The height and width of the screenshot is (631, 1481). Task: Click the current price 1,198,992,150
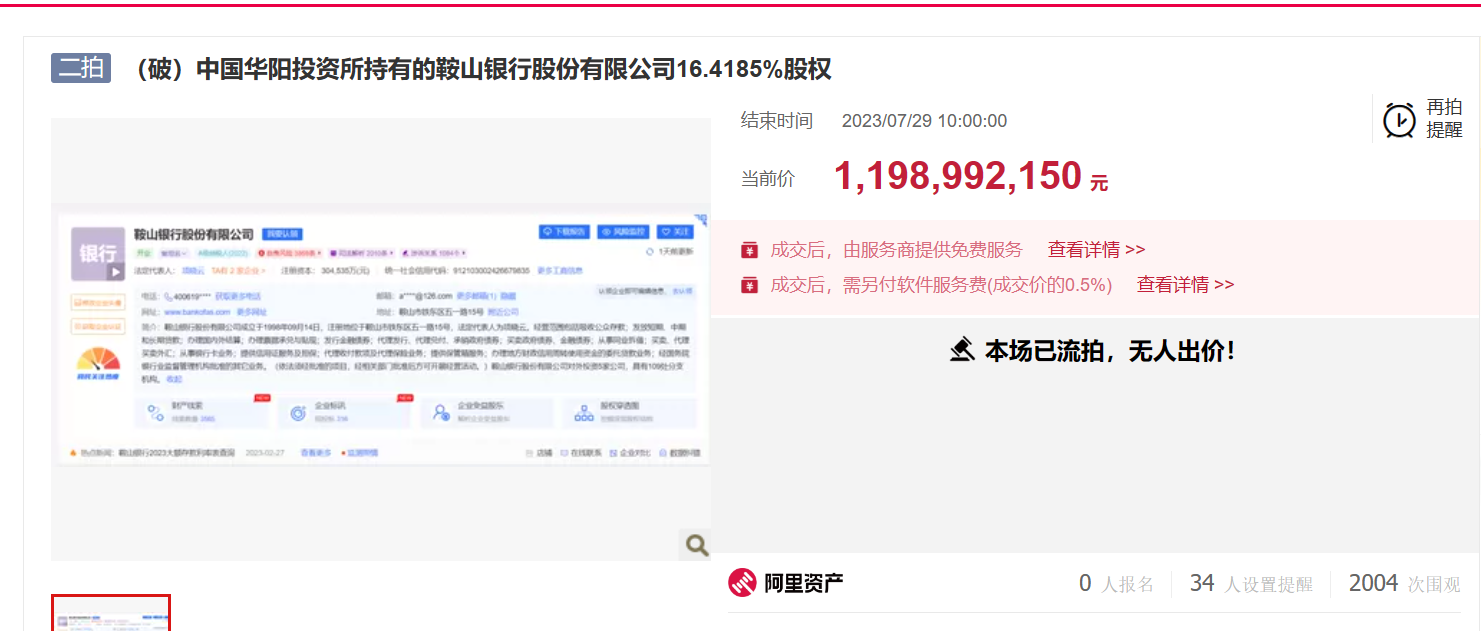958,177
